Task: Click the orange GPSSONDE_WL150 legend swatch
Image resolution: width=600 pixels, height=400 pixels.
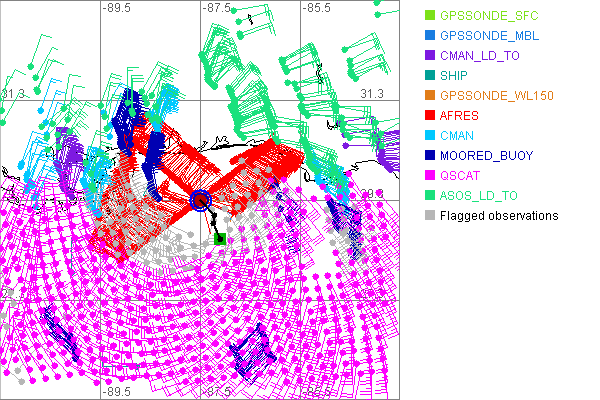Action: pos(430,96)
